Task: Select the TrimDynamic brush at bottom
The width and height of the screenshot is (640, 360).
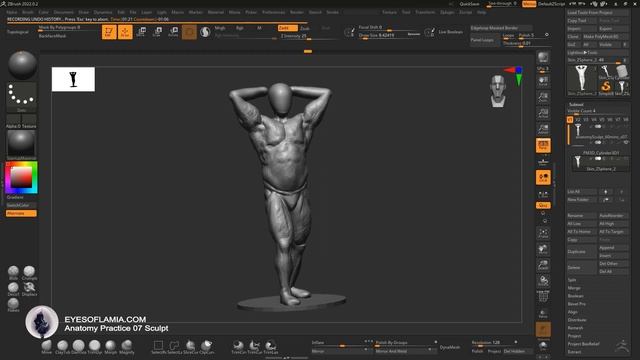Action: tap(95, 347)
